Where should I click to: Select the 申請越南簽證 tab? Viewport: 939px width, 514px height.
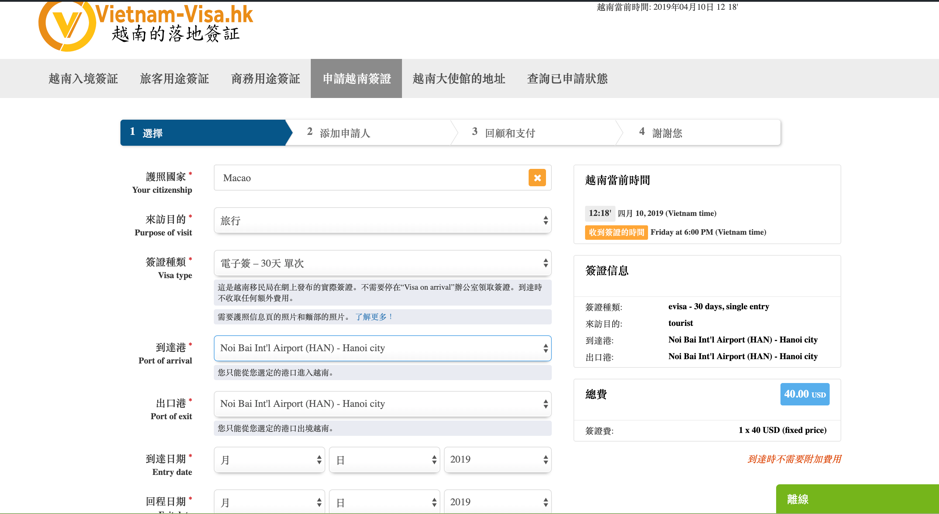[x=356, y=79]
